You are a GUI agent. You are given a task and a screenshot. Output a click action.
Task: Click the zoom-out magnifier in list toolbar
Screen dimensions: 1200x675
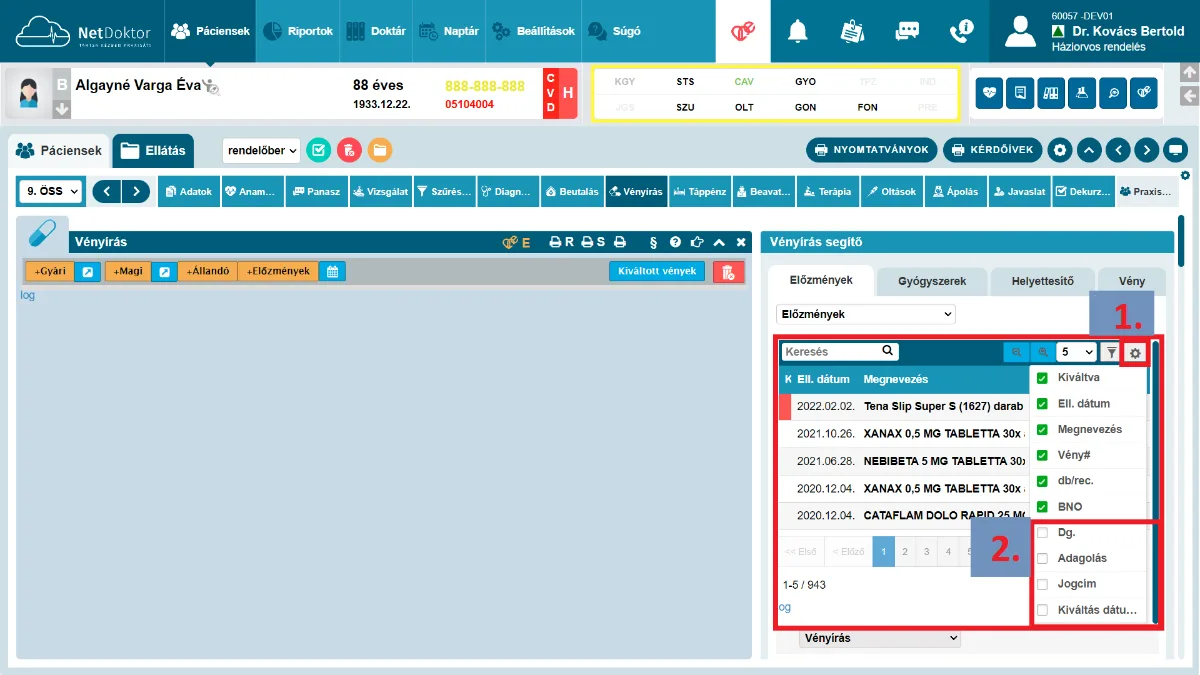point(1016,352)
